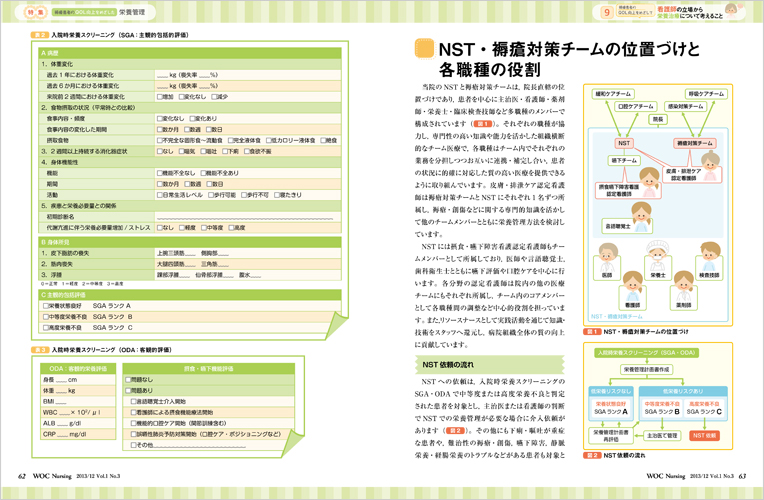Check the 減少 weight change checkbox

[214, 96]
